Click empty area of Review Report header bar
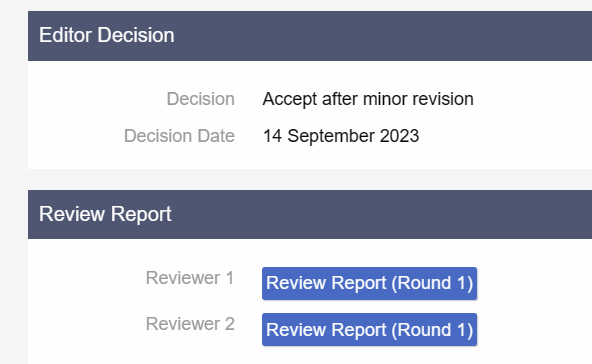Viewport: 592px width, 364px height. pyautogui.click(x=378, y=214)
